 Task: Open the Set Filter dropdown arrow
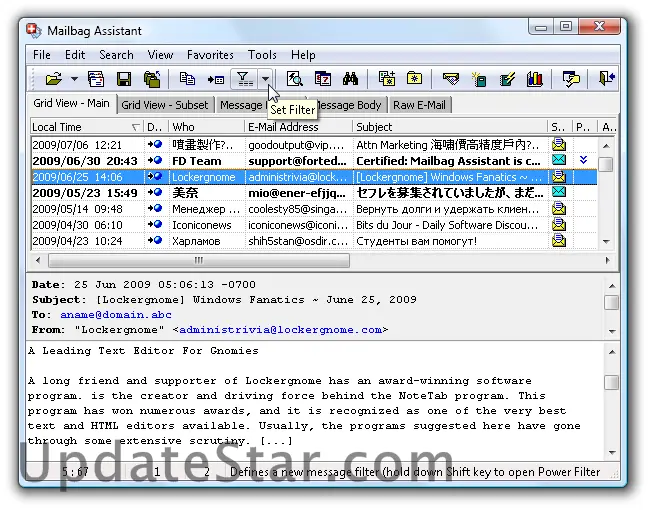[265, 78]
